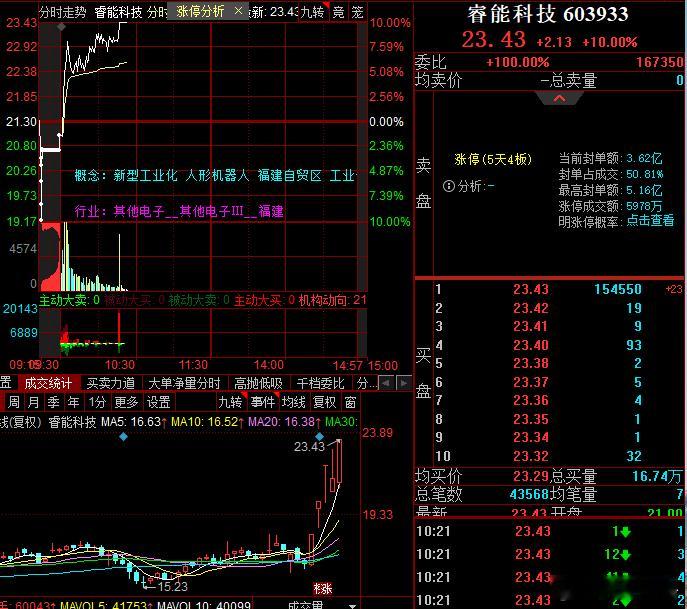
Task: Open the 更多 periods dropdown
Action: [126, 402]
